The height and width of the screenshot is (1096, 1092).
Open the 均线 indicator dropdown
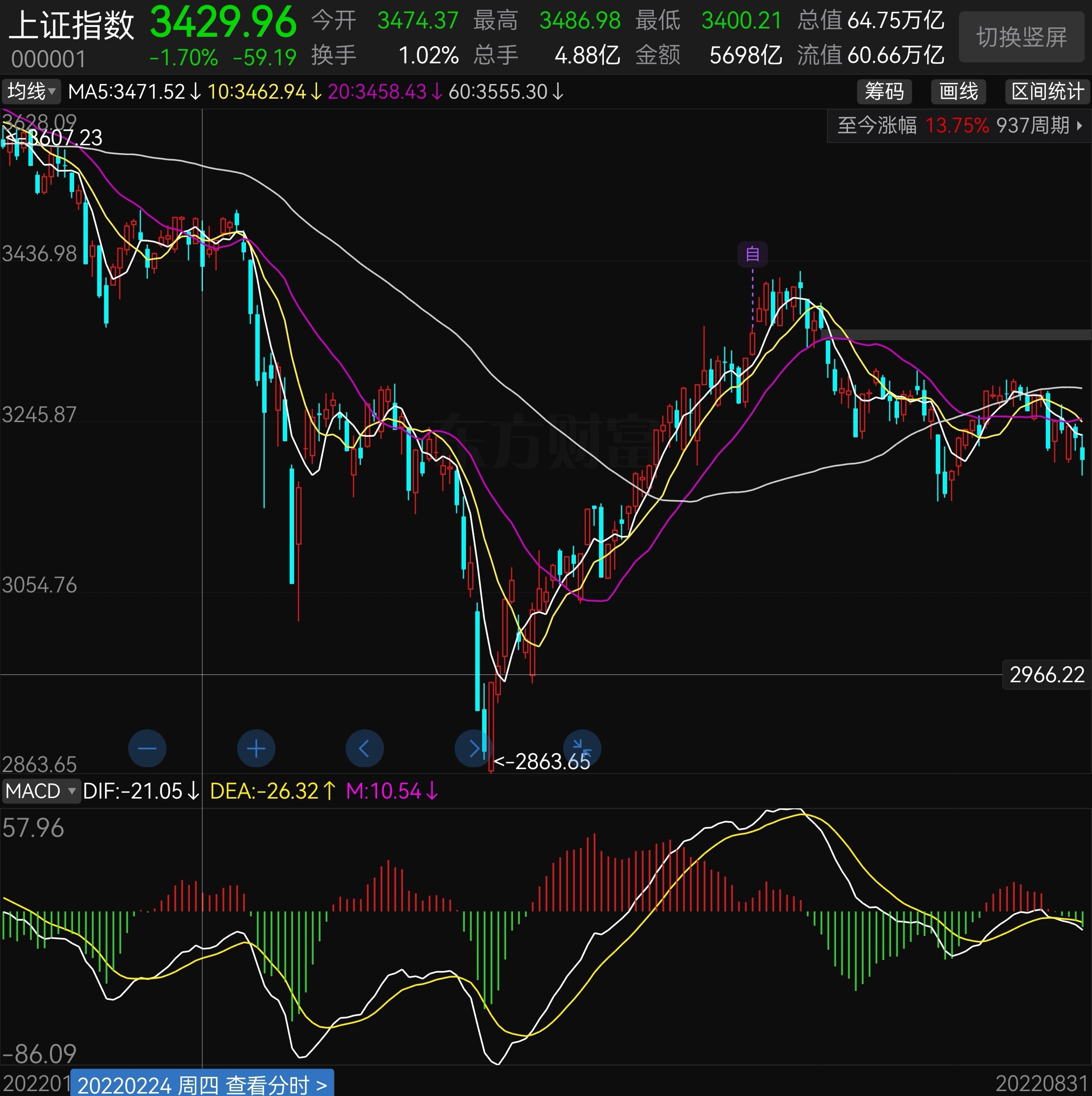click(31, 91)
